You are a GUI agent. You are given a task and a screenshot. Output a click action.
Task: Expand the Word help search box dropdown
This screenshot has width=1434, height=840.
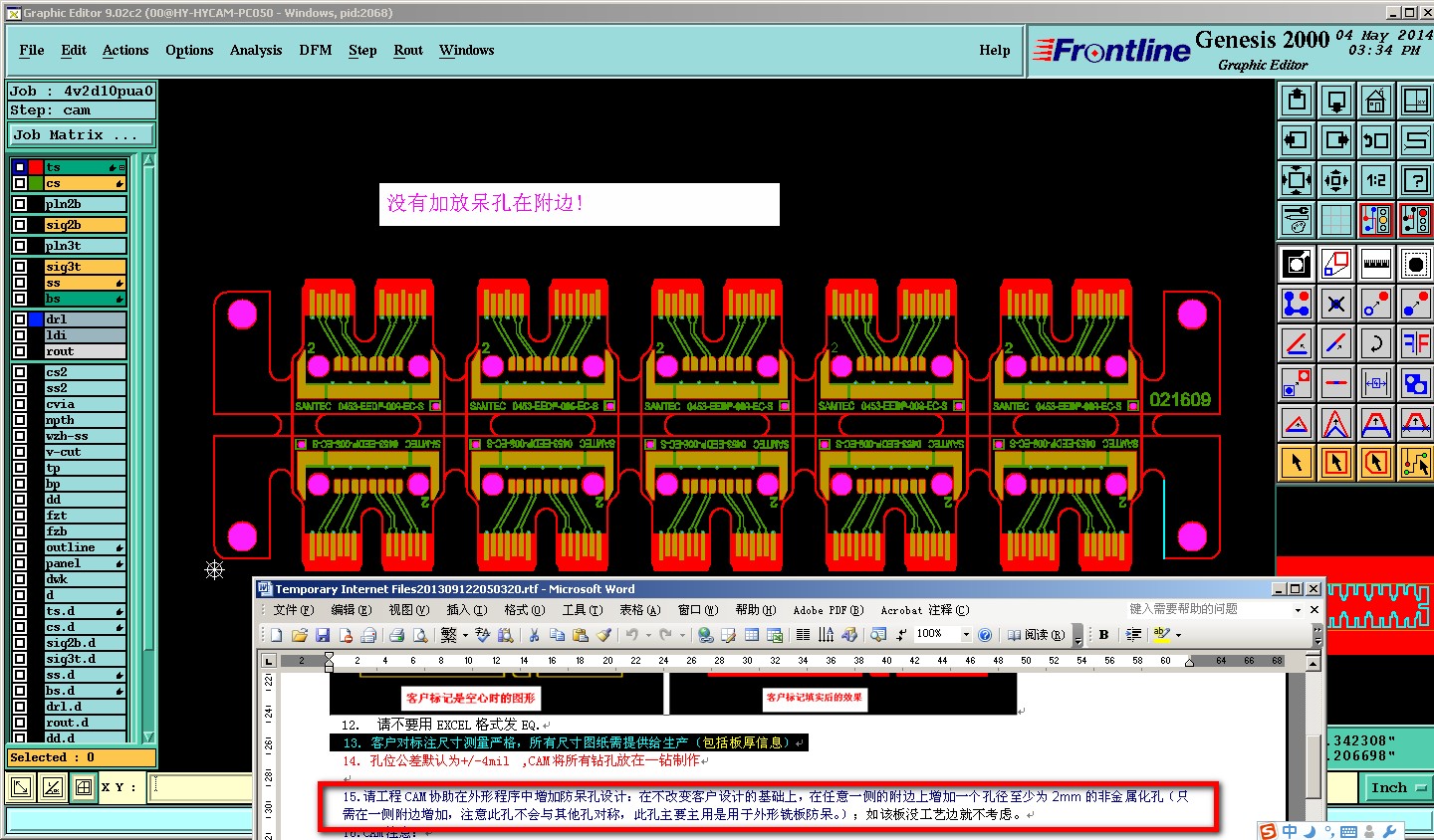1298,609
